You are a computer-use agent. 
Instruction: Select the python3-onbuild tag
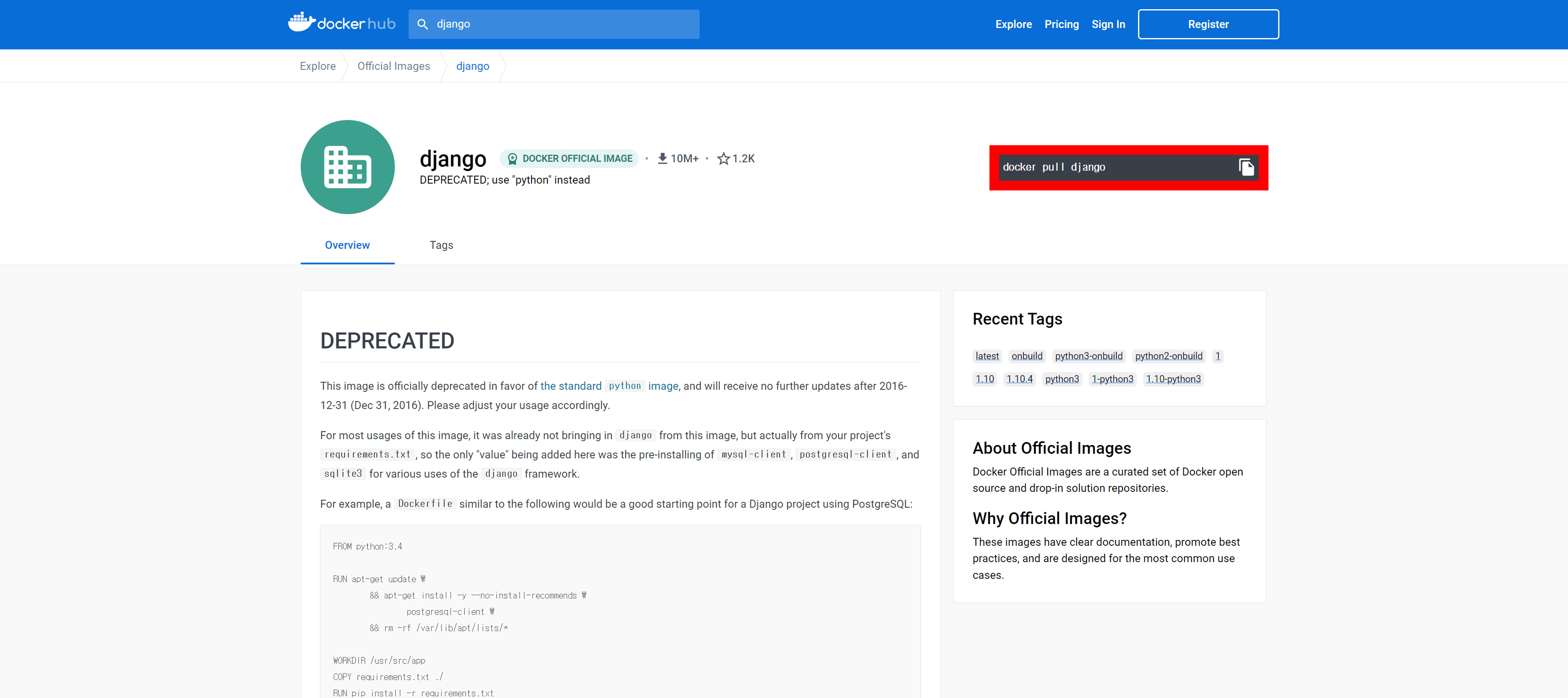coord(1088,356)
